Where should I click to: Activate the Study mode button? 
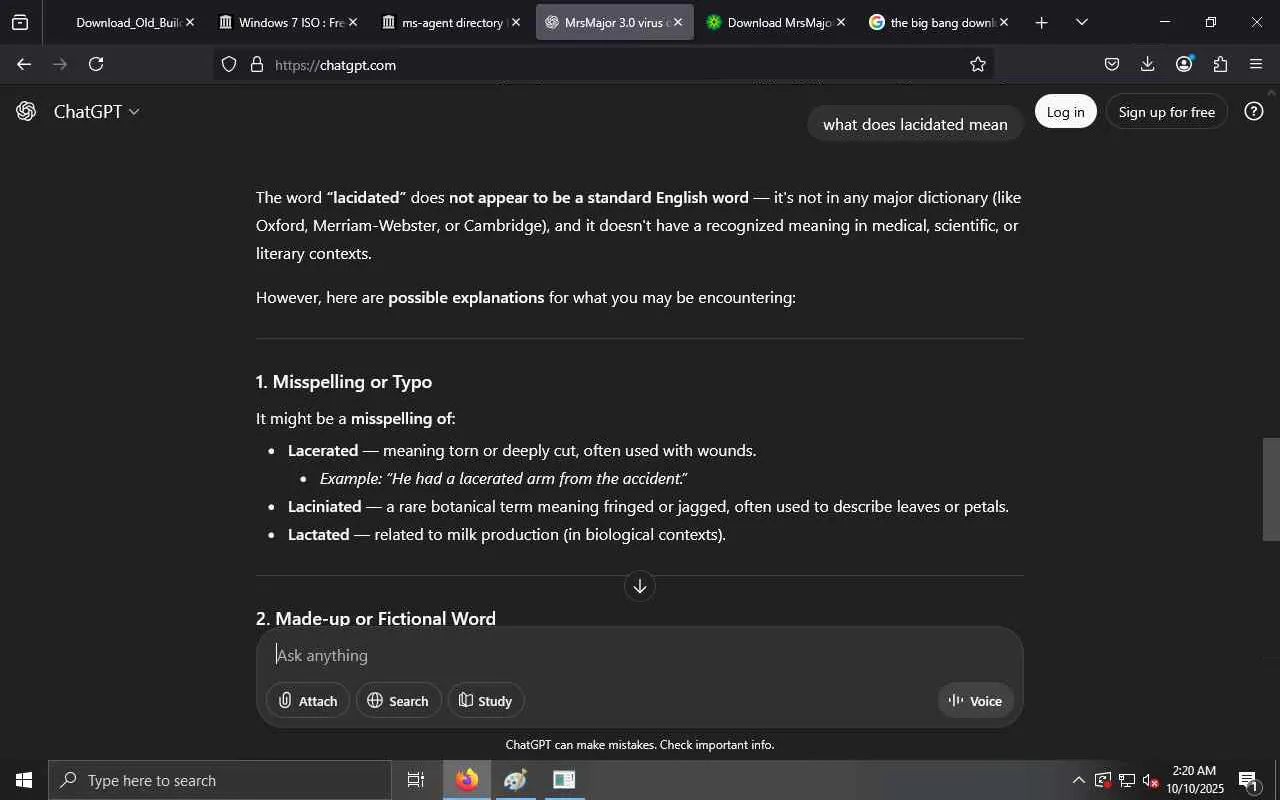[486, 701]
